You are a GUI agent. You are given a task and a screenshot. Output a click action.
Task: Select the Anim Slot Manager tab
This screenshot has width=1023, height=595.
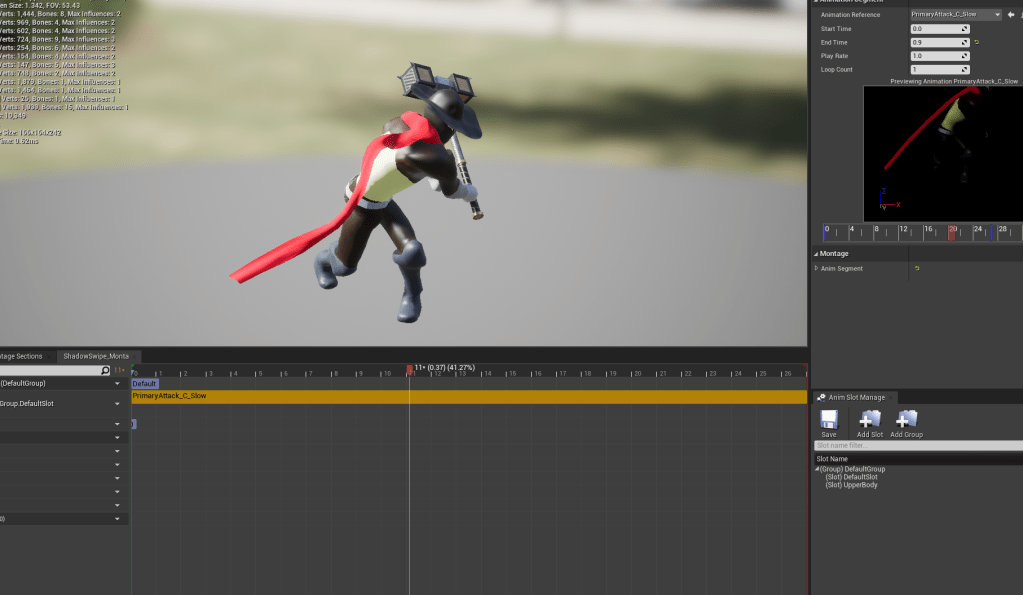pyautogui.click(x=855, y=397)
